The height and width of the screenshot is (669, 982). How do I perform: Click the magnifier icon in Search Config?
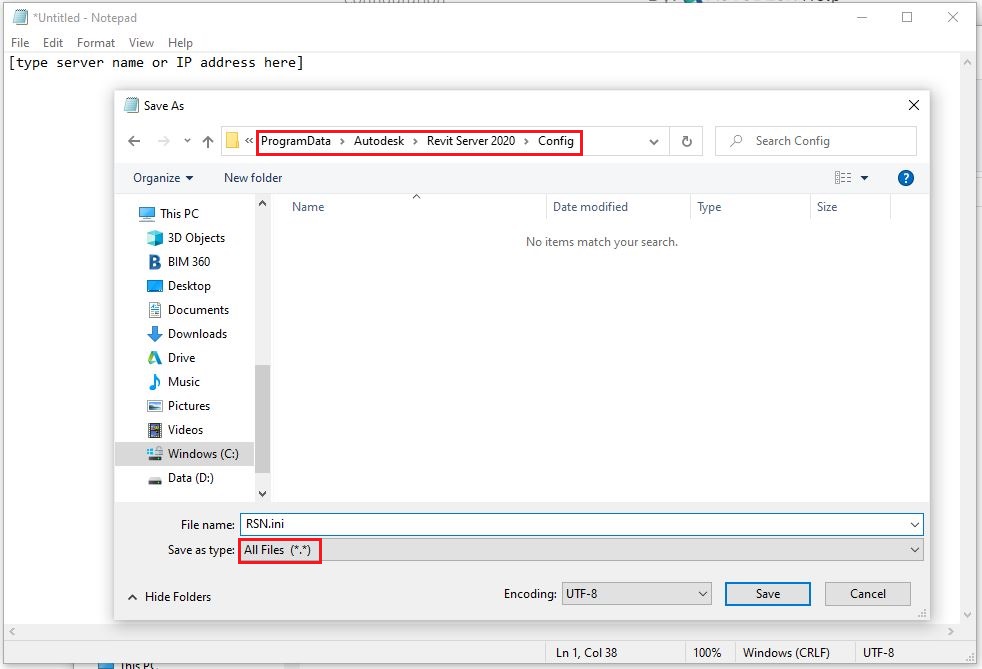tap(736, 141)
